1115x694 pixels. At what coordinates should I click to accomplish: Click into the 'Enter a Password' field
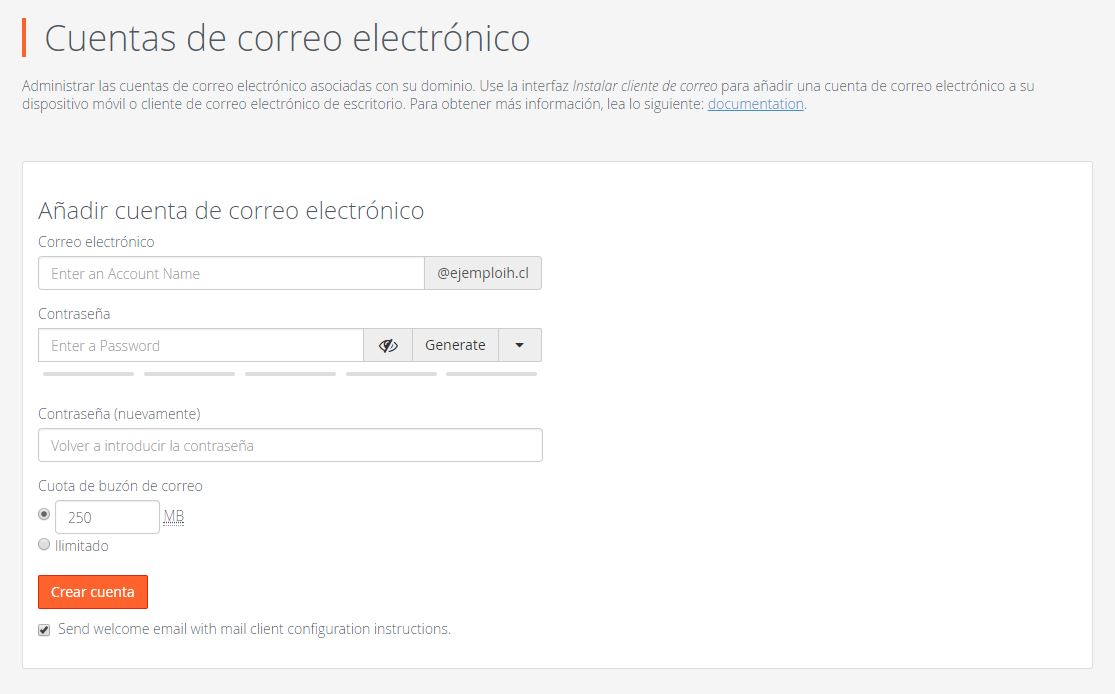coord(201,346)
